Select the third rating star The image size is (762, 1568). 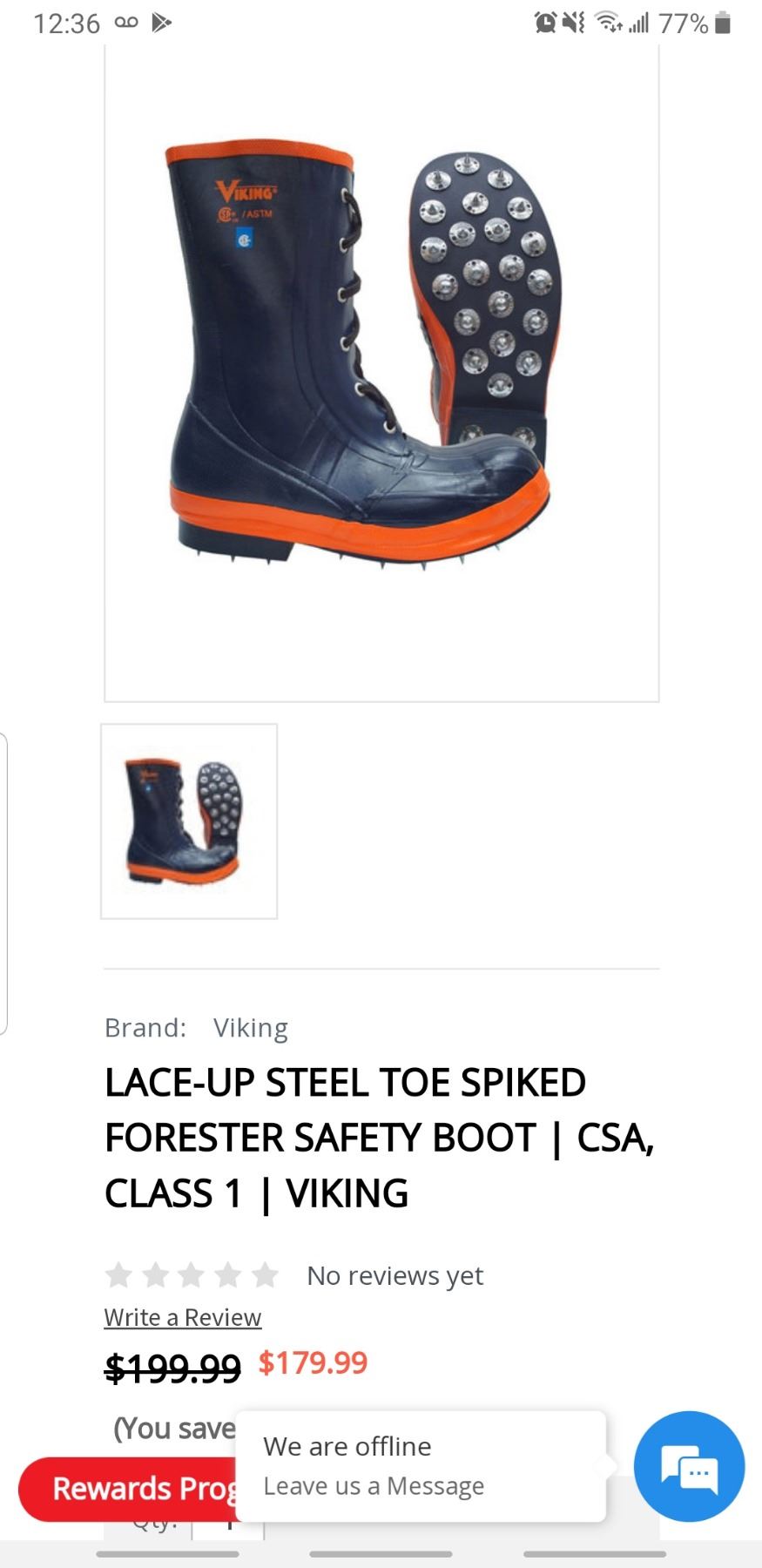(191, 1275)
